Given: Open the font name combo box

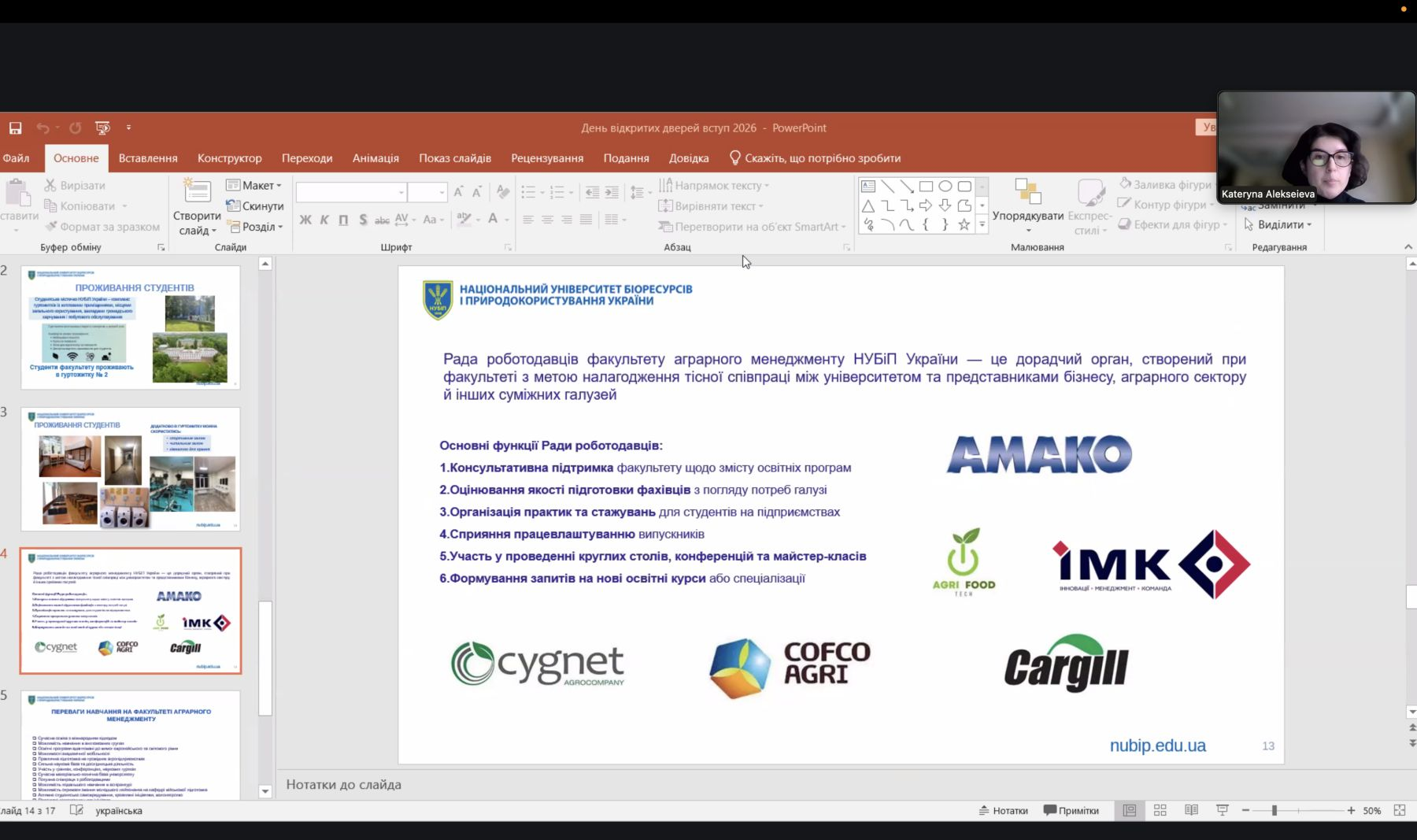Looking at the screenshot, I should click(351, 193).
